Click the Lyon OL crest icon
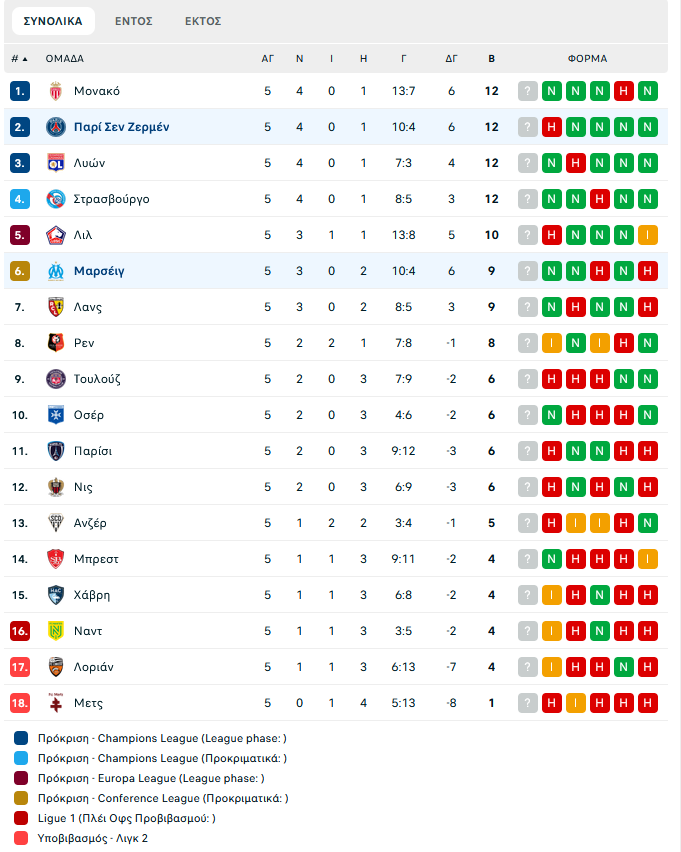This screenshot has height=852, width=681. coord(55,163)
